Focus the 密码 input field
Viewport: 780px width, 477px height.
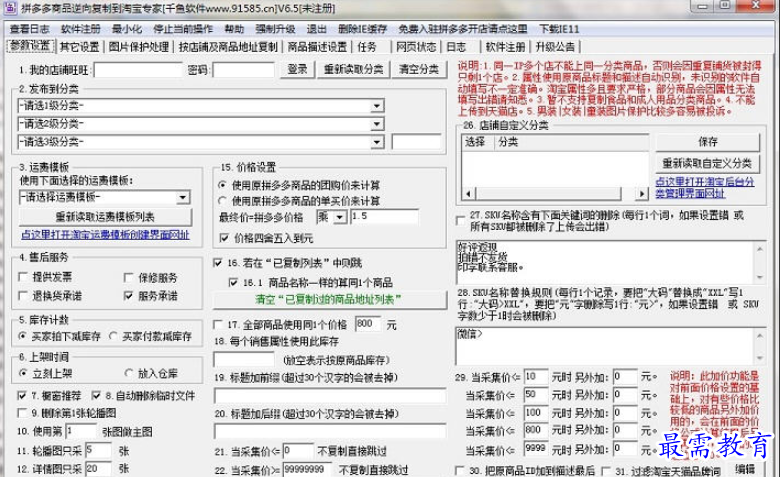(244, 70)
